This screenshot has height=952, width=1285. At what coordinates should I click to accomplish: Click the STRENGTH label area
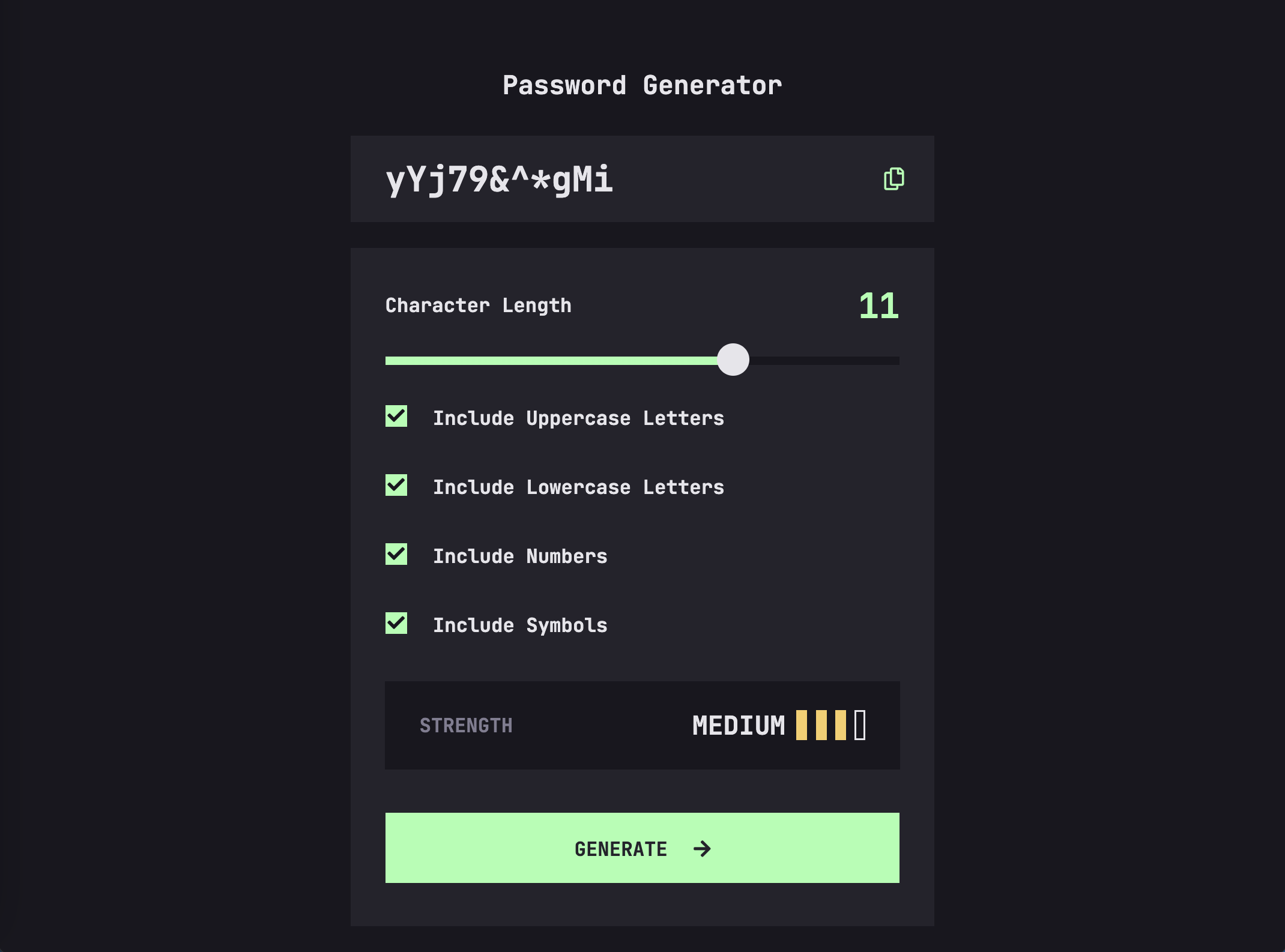pyautogui.click(x=465, y=725)
